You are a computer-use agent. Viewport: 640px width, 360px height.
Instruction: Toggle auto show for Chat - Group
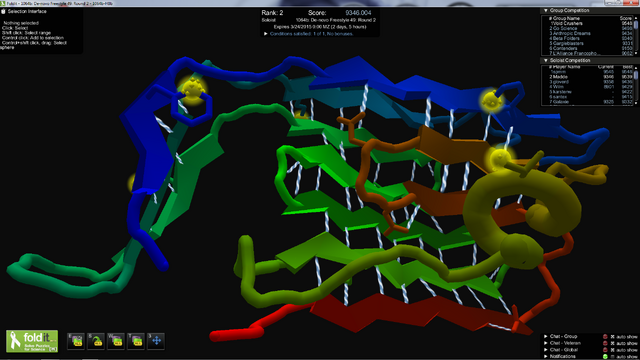click(x=612, y=337)
